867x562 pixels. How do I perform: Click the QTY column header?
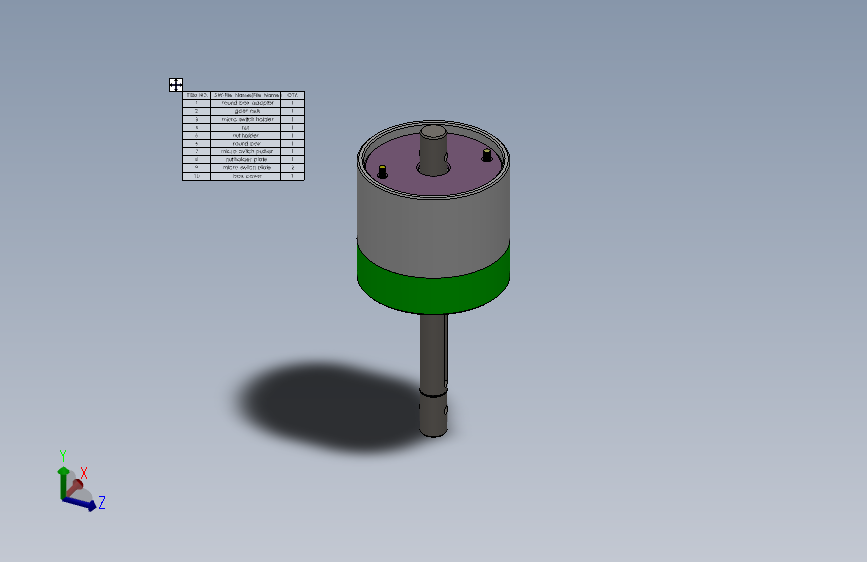point(293,95)
